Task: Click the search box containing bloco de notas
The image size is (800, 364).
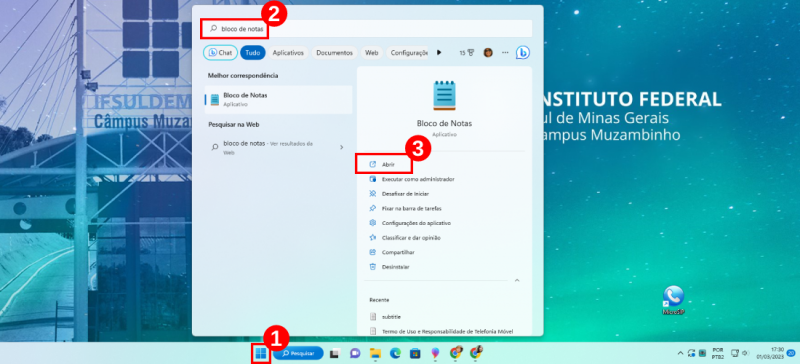Action: coord(366,29)
